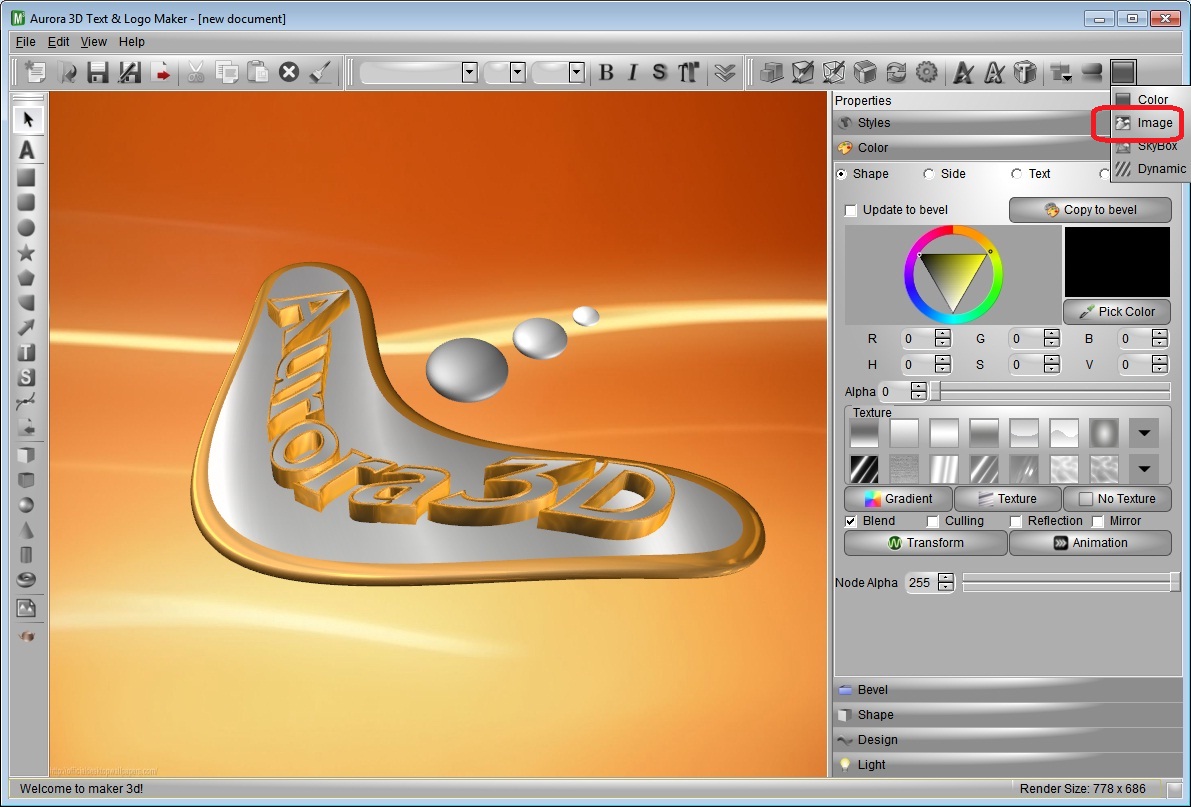This screenshot has height=807, width=1191.
Task: Add a star shape
Action: 27,252
